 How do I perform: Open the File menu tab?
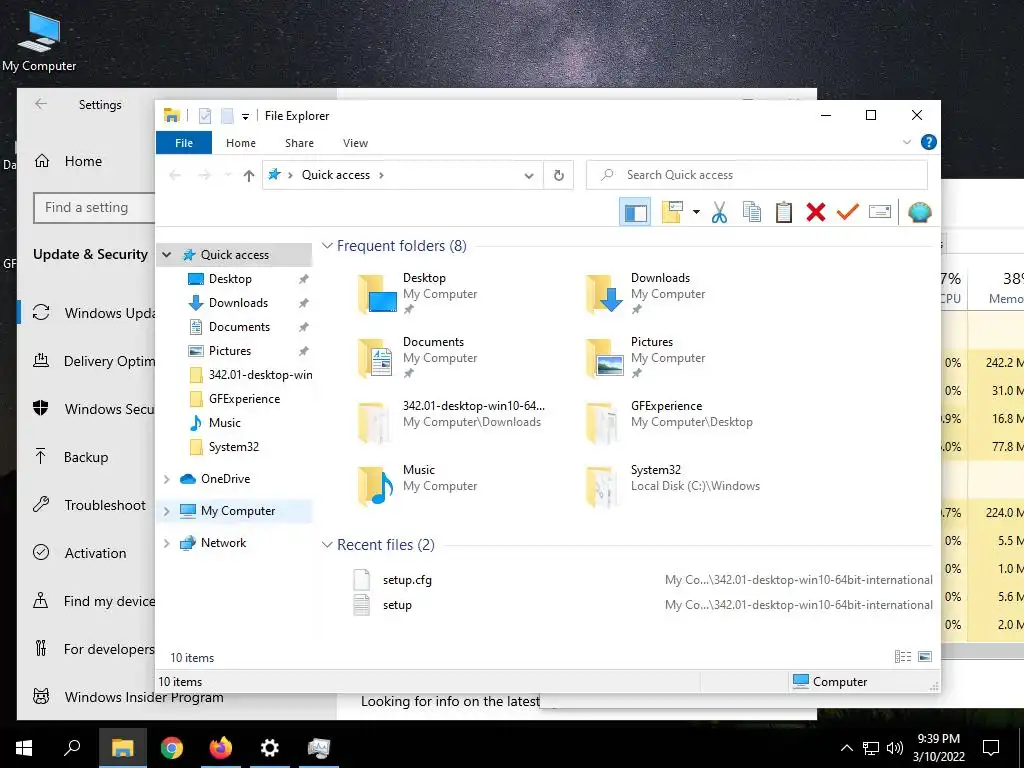[x=184, y=143]
